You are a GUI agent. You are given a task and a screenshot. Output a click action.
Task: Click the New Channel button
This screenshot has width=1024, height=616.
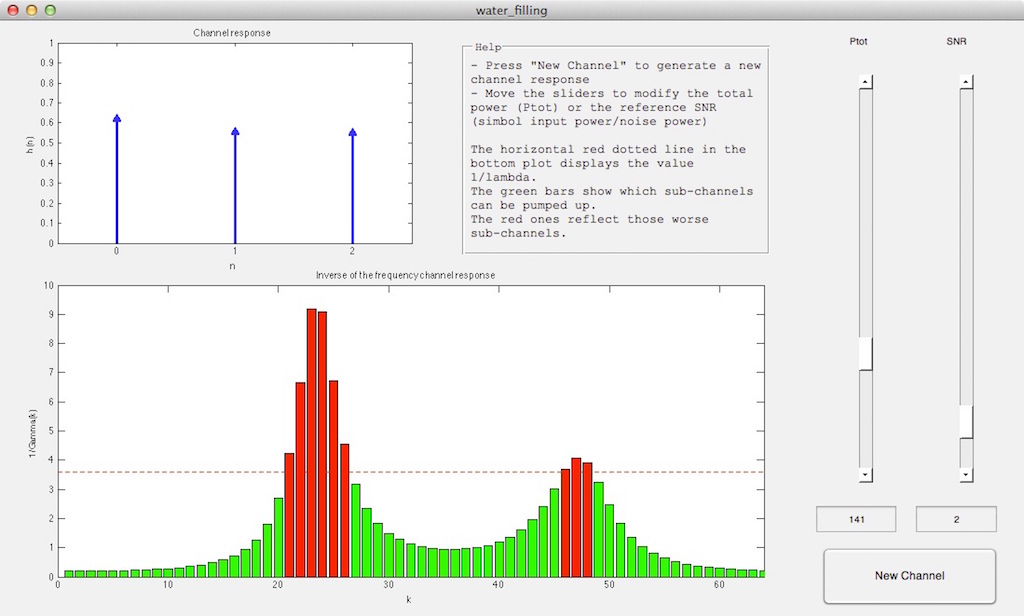click(909, 575)
